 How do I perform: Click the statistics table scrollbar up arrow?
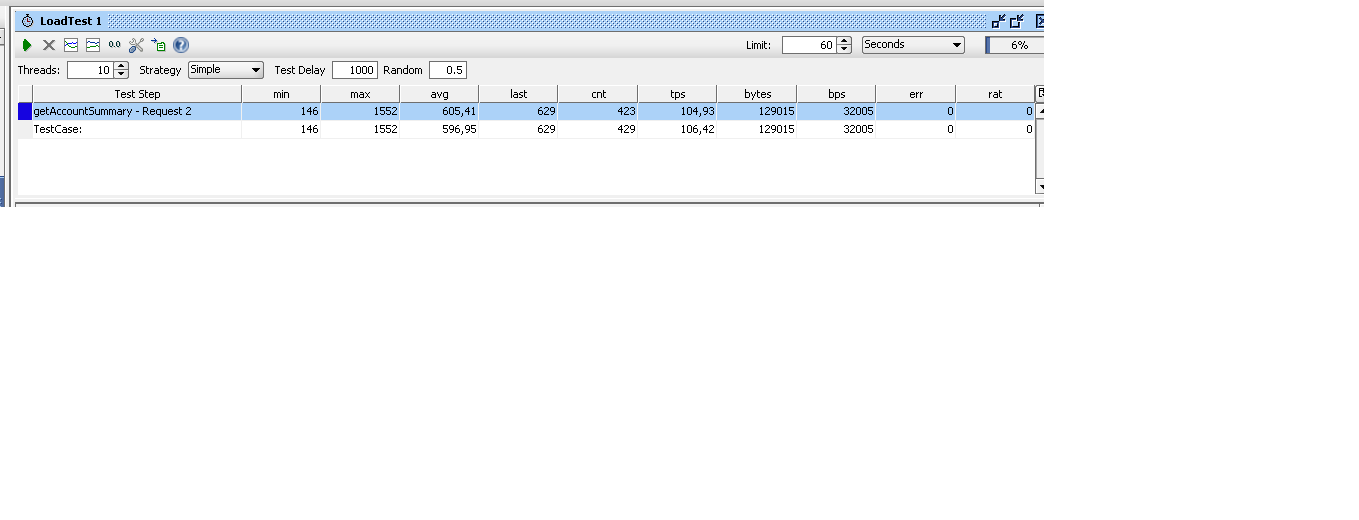1040,111
